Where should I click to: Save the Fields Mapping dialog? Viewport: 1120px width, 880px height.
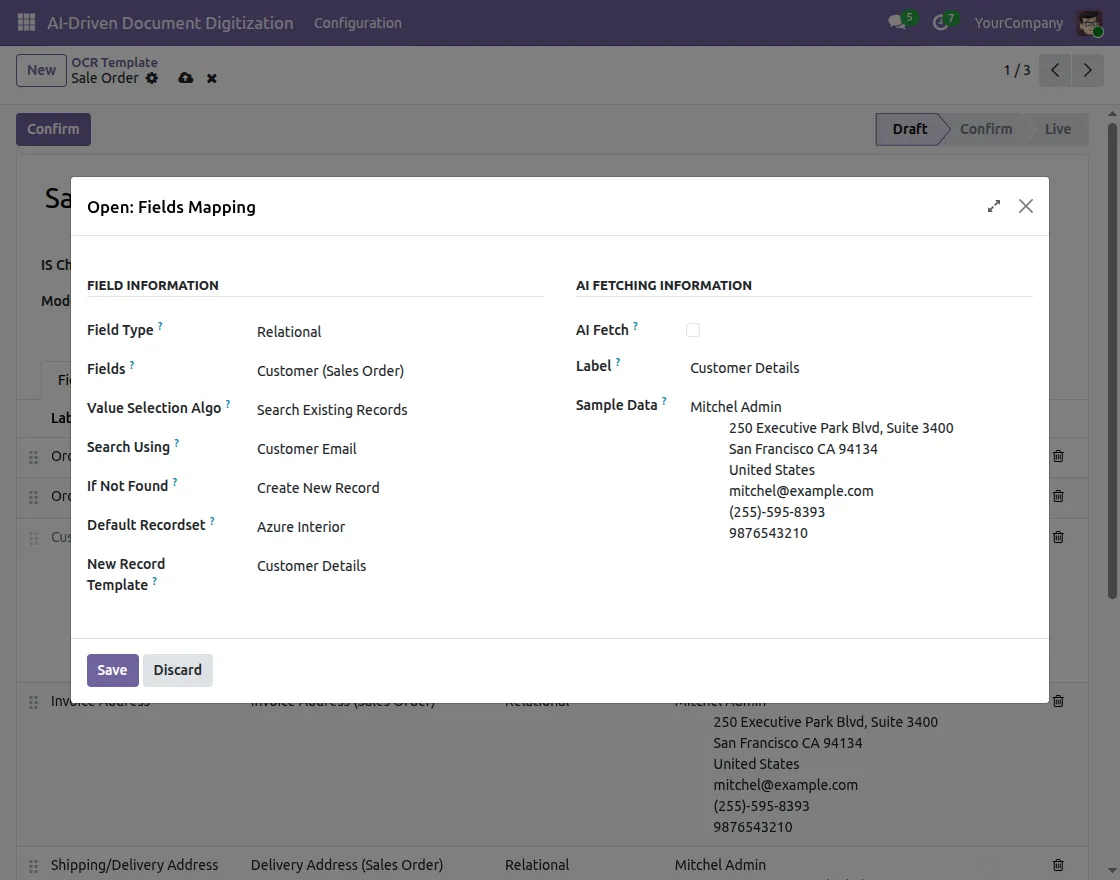click(x=112, y=670)
